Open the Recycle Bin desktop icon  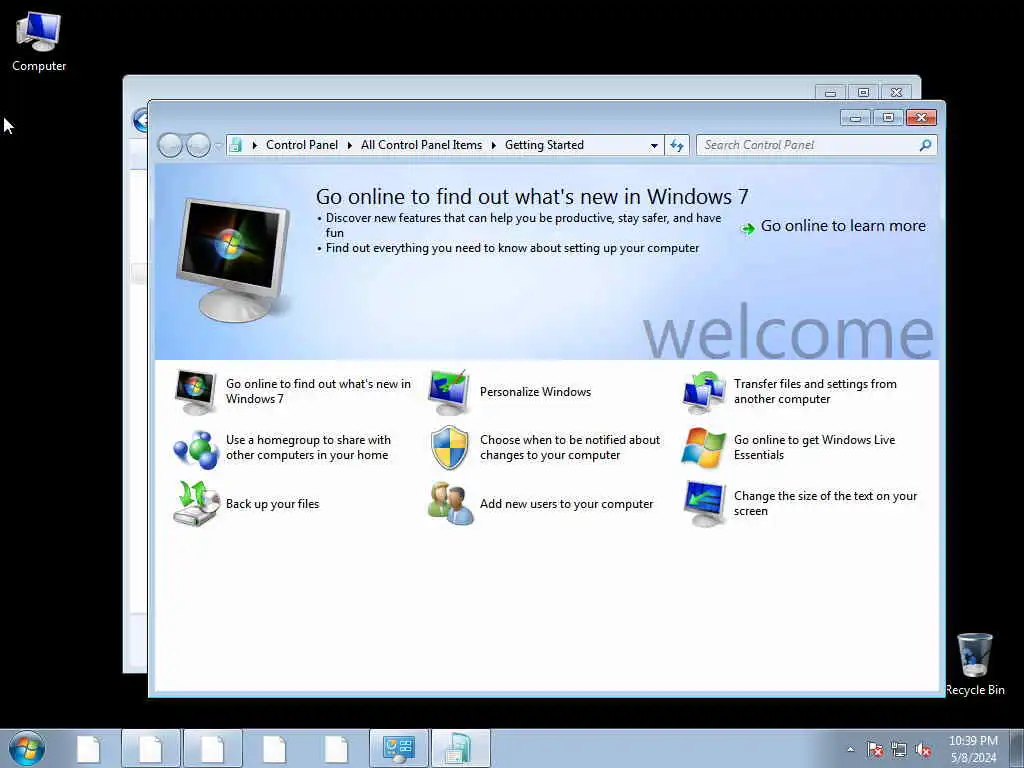(974, 665)
